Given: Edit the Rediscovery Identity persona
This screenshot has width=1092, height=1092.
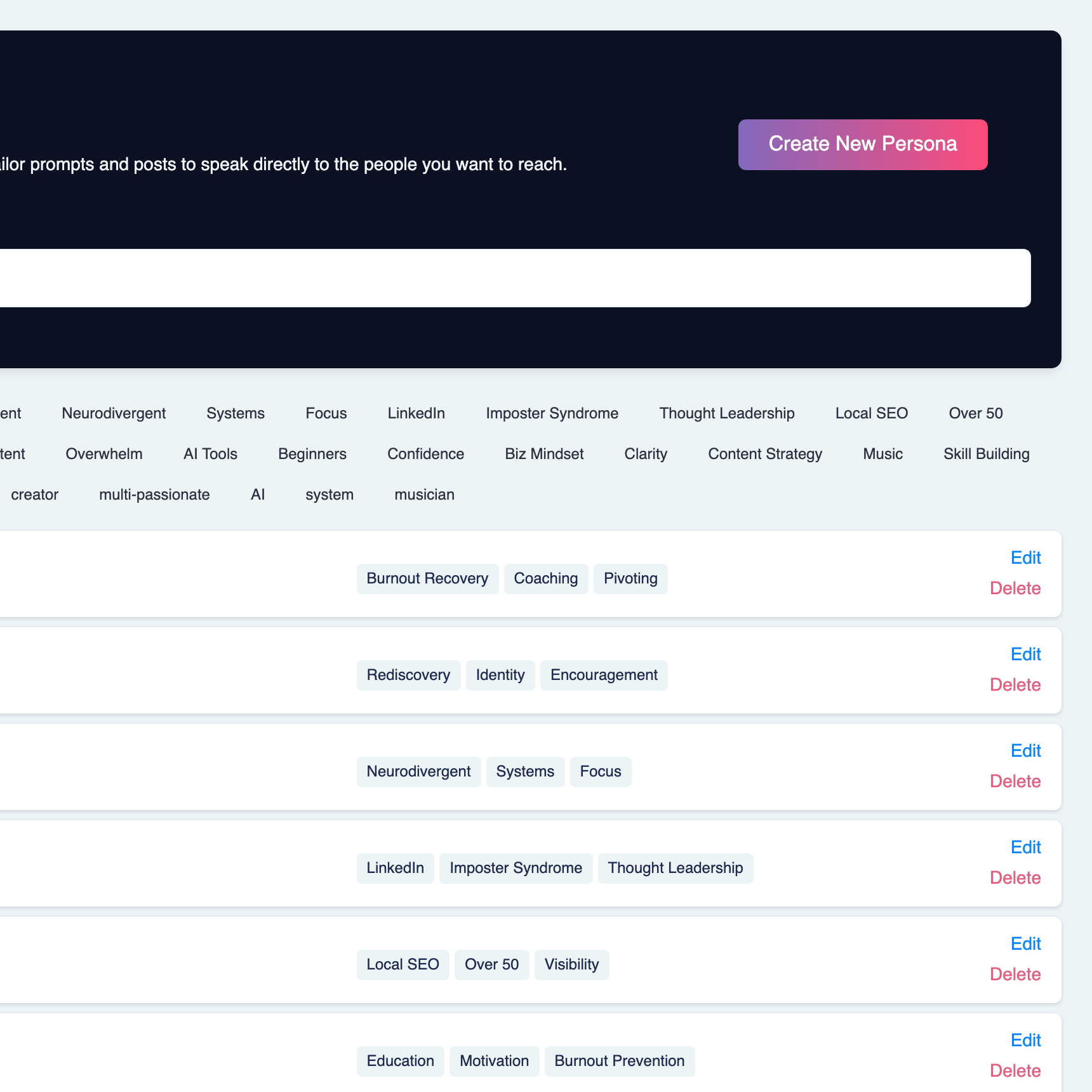Looking at the screenshot, I should click(1025, 654).
